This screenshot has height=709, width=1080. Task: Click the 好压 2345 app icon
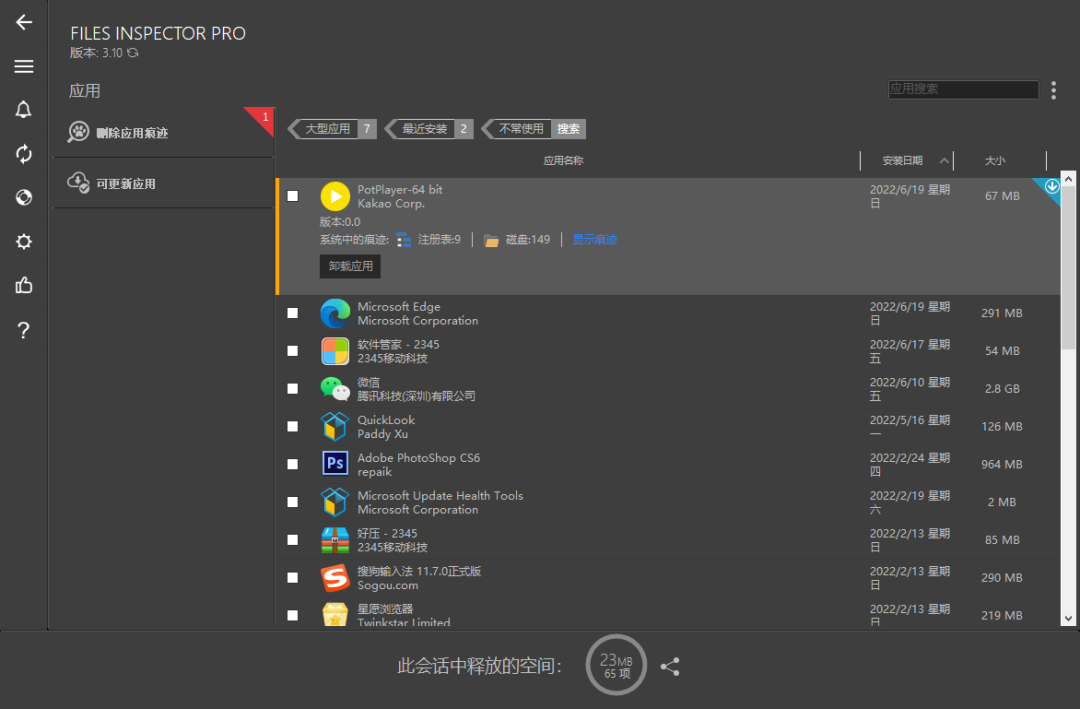tap(335, 540)
